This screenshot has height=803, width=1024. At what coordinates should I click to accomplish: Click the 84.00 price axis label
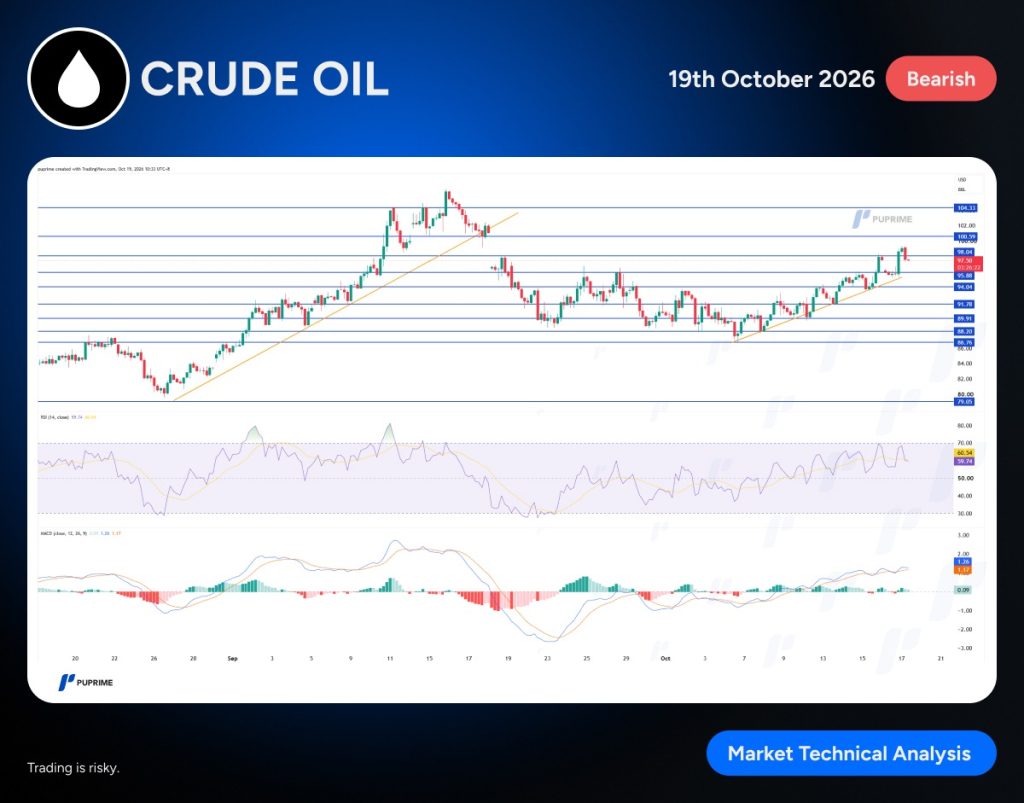[965, 364]
